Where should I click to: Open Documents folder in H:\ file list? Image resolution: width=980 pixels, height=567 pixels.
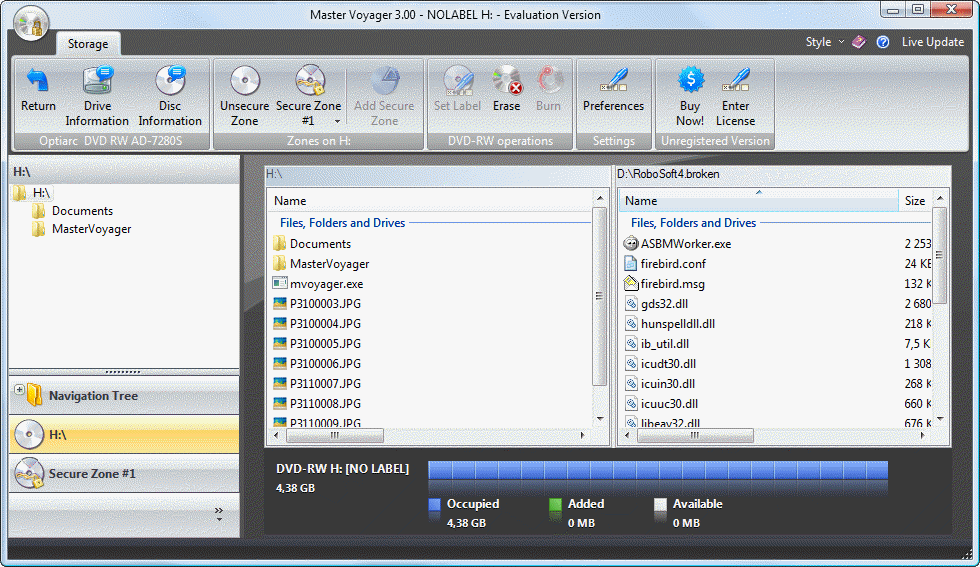tap(312, 244)
